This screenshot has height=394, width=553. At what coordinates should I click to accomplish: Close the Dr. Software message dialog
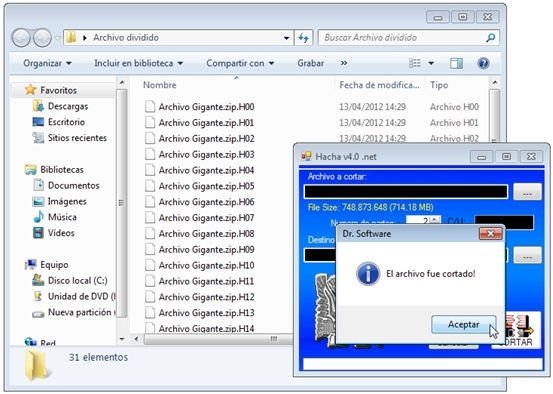491,233
